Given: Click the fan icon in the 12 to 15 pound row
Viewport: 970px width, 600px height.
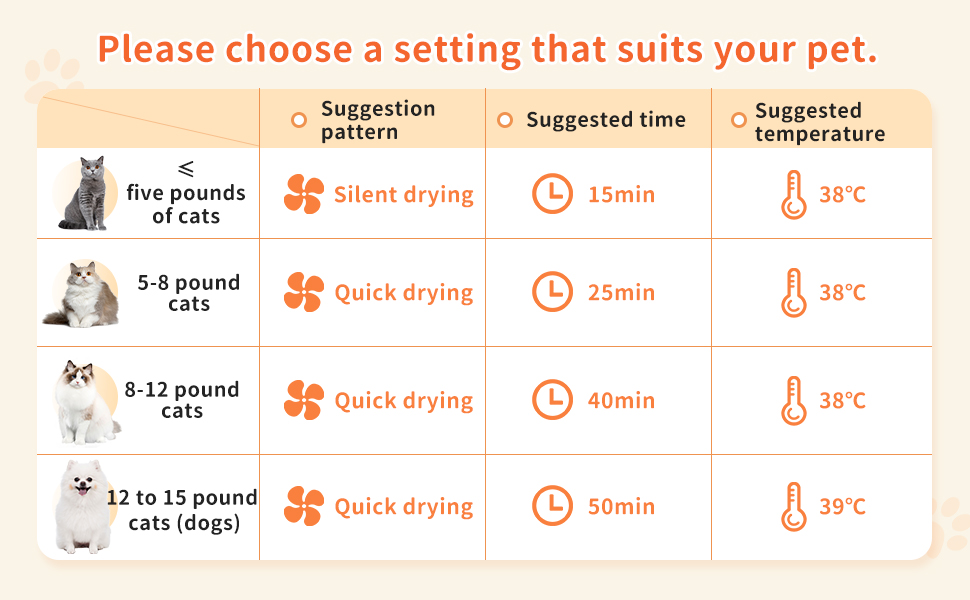Looking at the screenshot, I should 304,506.
